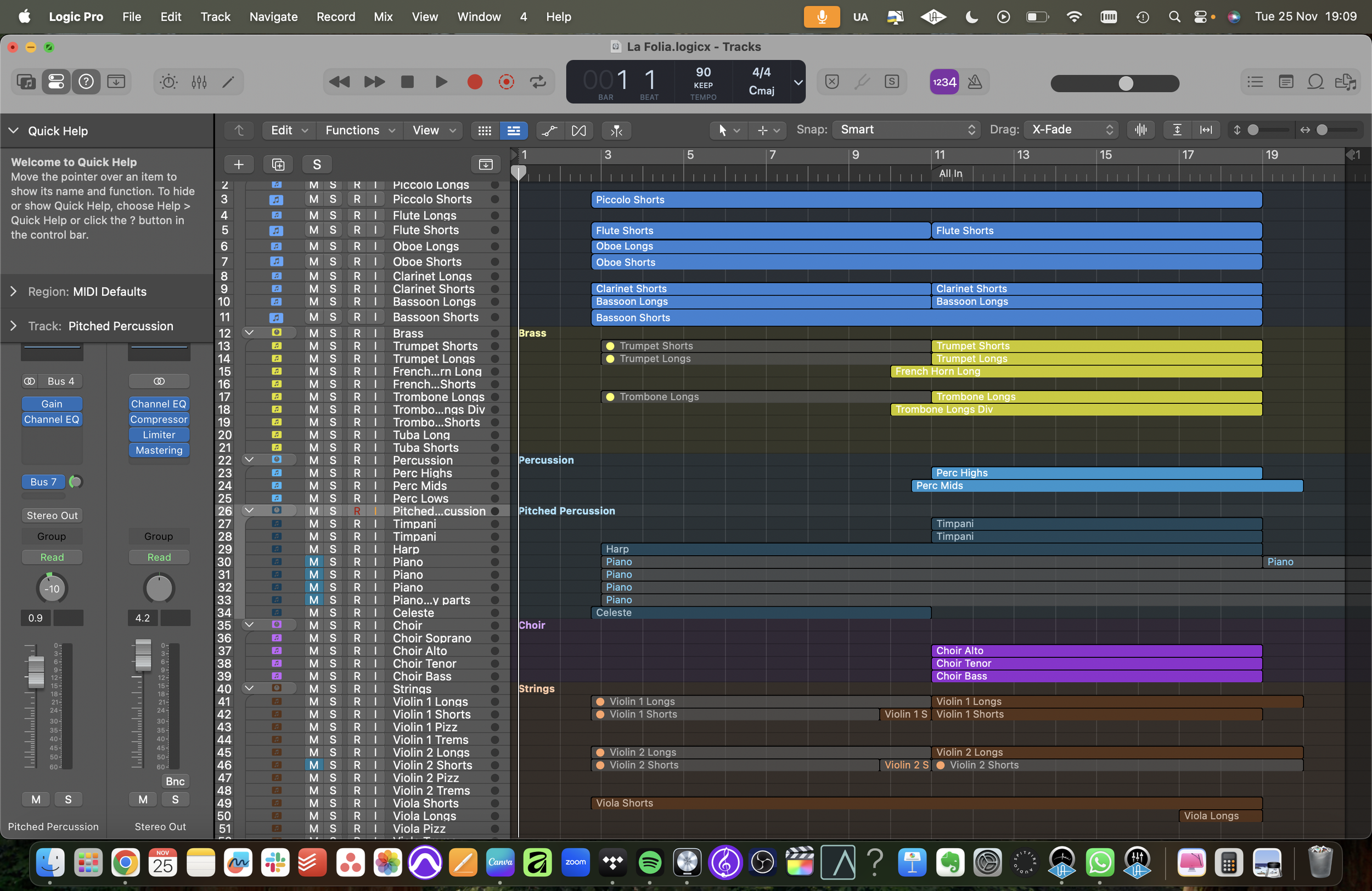Mute the Violin 1 Longs track

coord(313,701)
